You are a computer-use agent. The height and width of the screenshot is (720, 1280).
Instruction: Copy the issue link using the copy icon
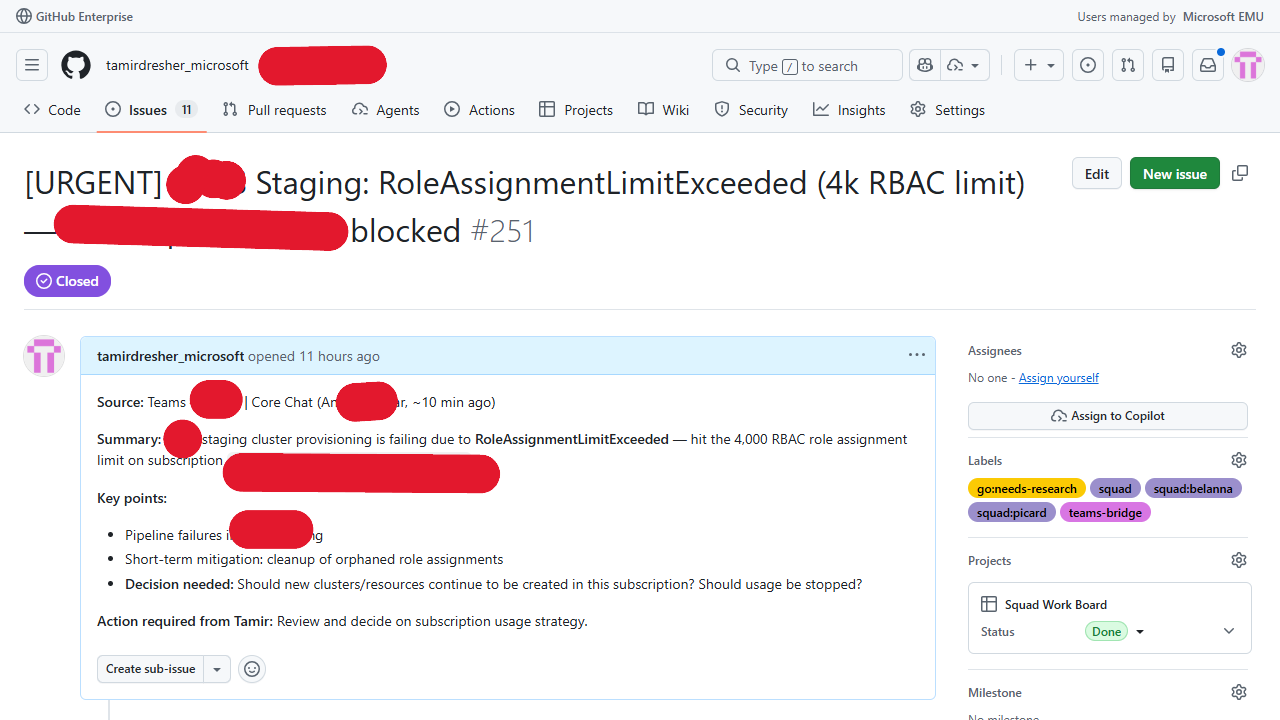click(x=1239, y=173)
